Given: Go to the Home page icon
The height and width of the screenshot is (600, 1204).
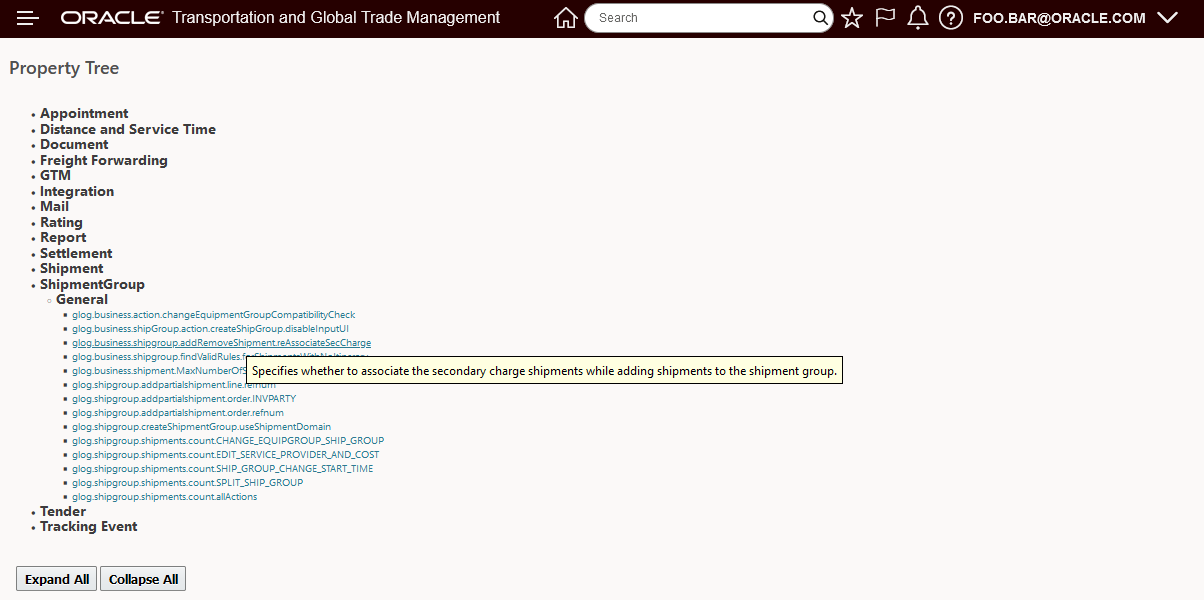Looking at the screenshot, I should click(x=566, y=18).
